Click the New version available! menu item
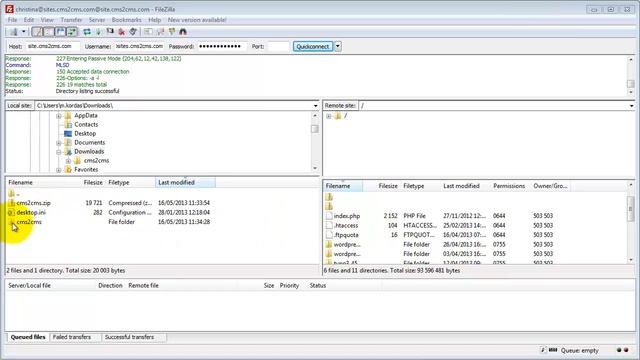640x360 pixels. [197, 20]
